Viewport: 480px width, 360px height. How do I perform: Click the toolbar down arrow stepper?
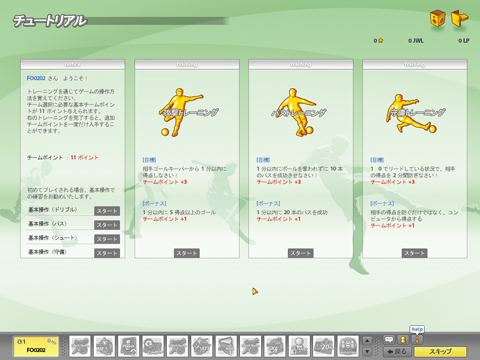point(367,351)
